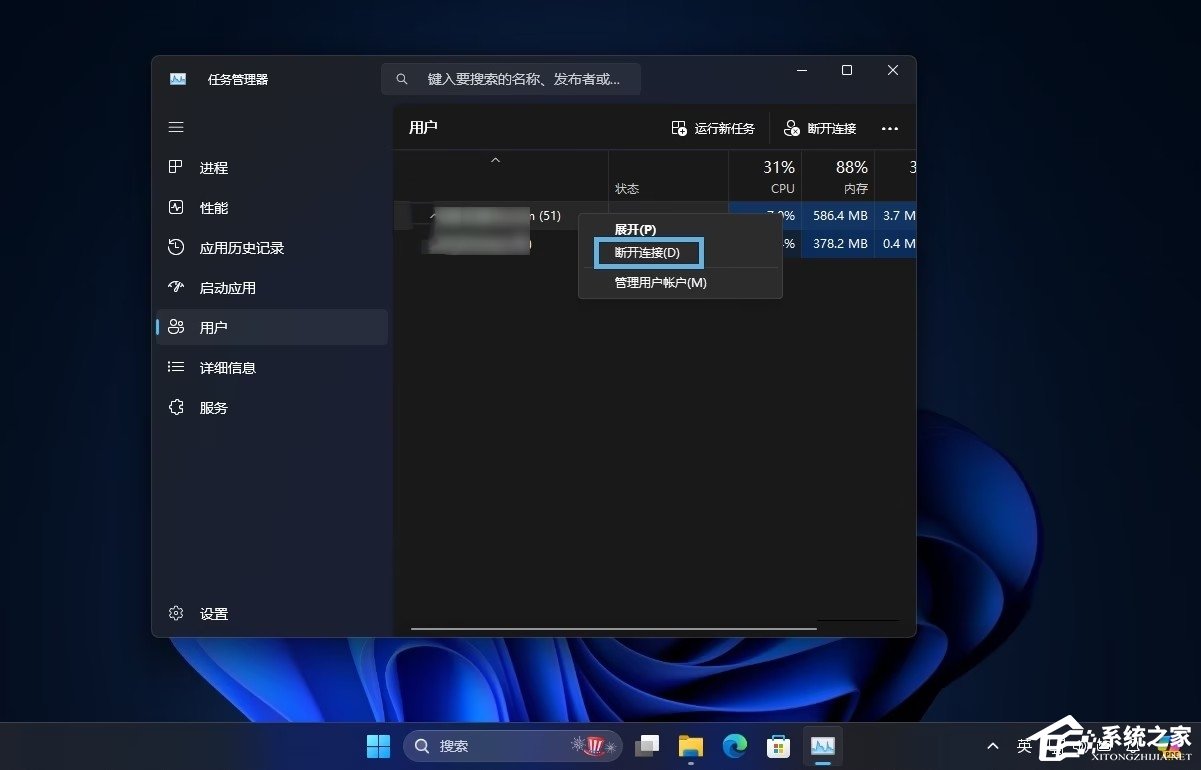
Task: Click the Task Manager search box
Action: pos(511,79)
